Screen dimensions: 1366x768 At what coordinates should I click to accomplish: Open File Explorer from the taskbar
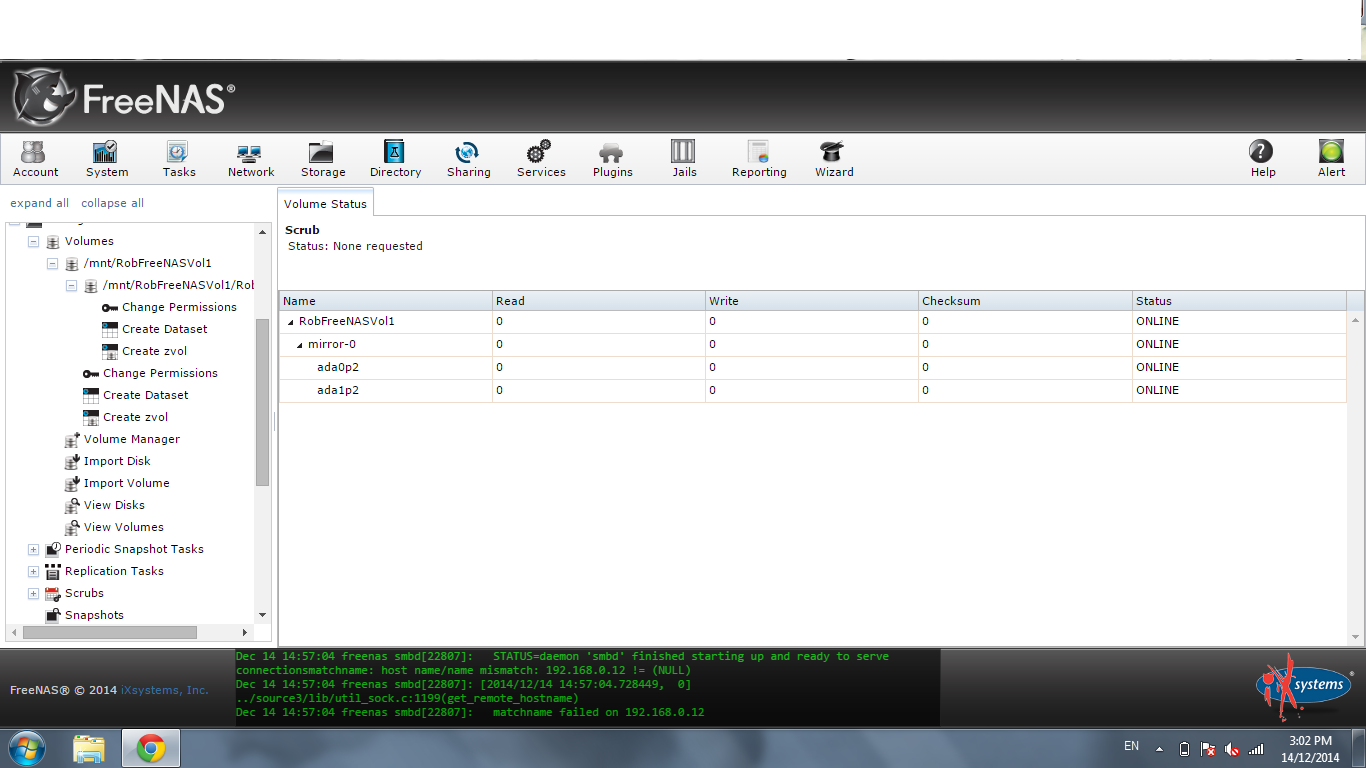click(x=89, y=748)
